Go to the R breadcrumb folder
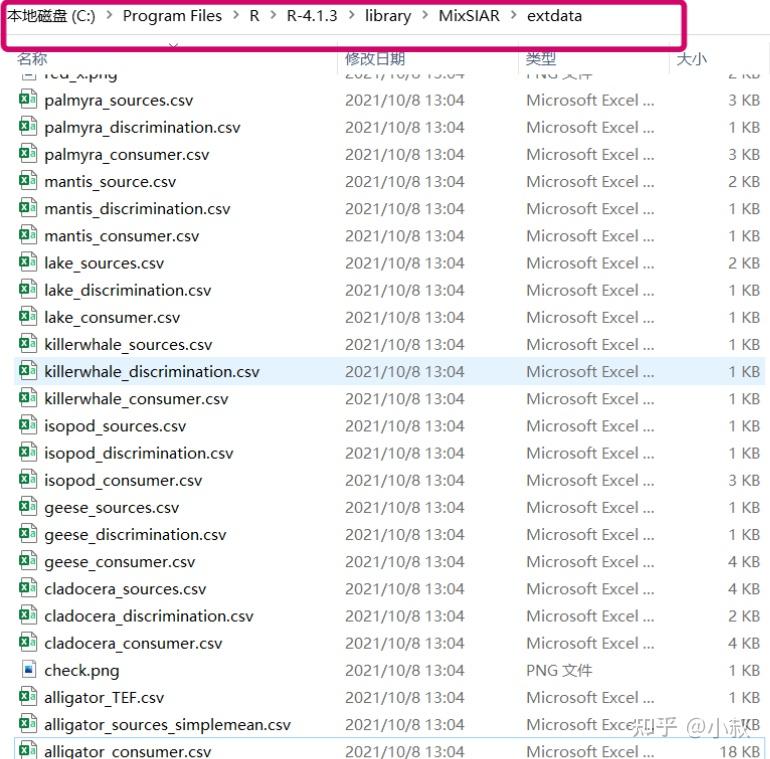This screenshot has width=770, height=759. pos(254,16)
